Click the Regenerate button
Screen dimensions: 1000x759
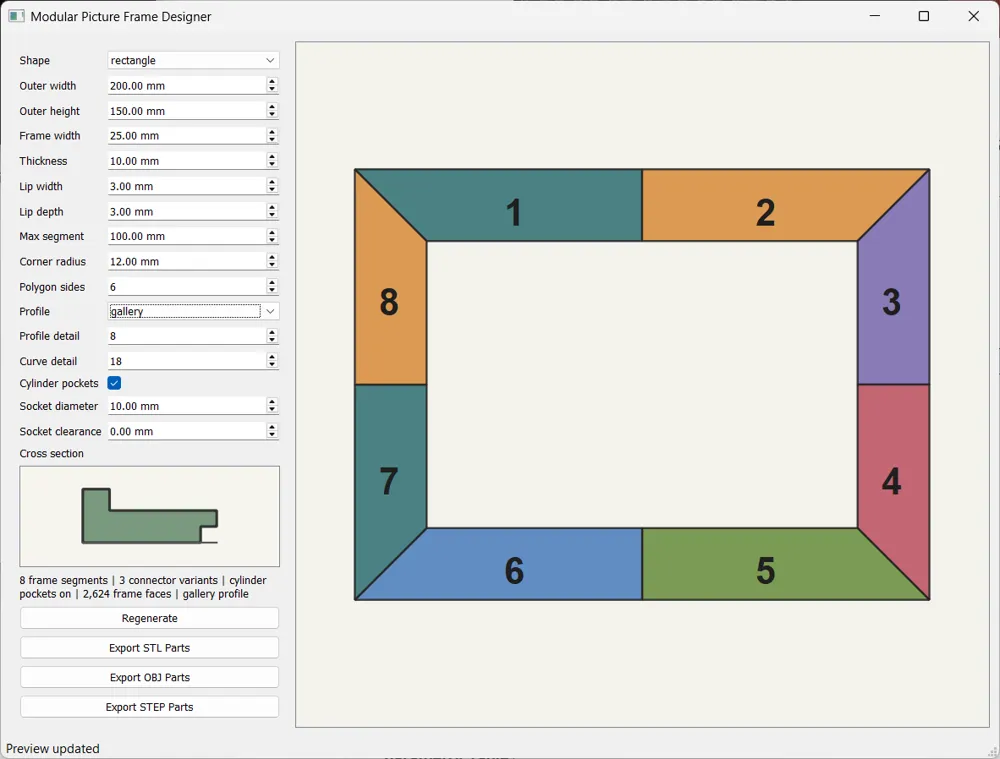pos(149,618)
